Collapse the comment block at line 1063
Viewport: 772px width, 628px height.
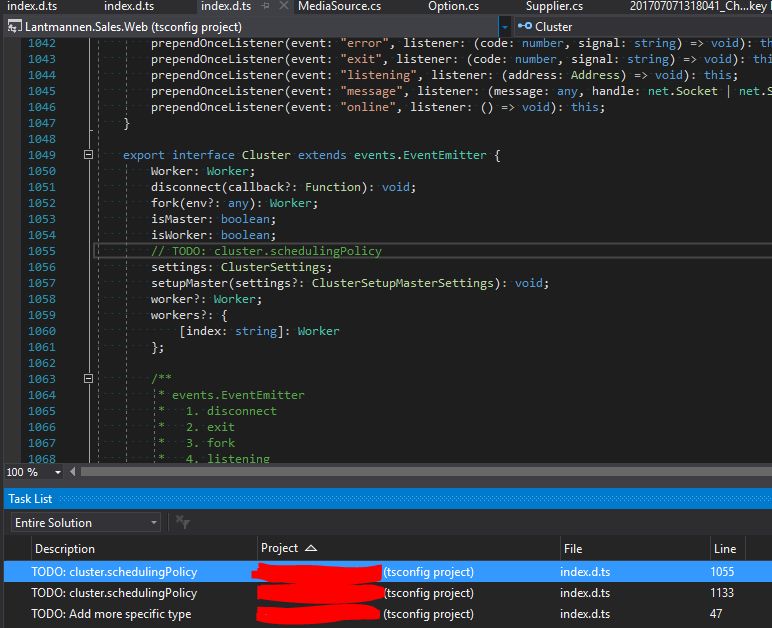pyautogui.click(x=88, y=378)
